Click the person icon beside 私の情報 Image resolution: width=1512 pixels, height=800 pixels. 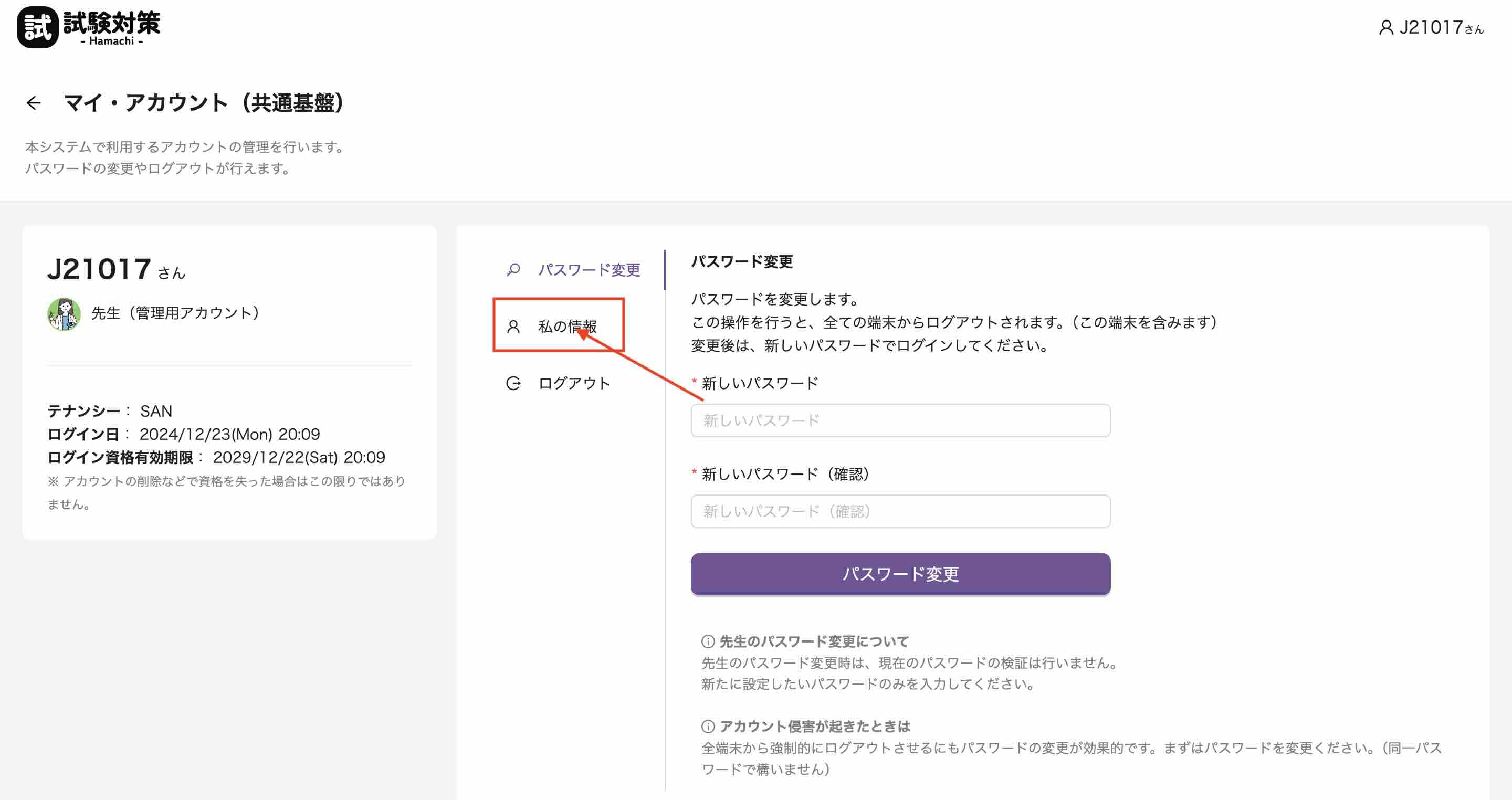513,327
